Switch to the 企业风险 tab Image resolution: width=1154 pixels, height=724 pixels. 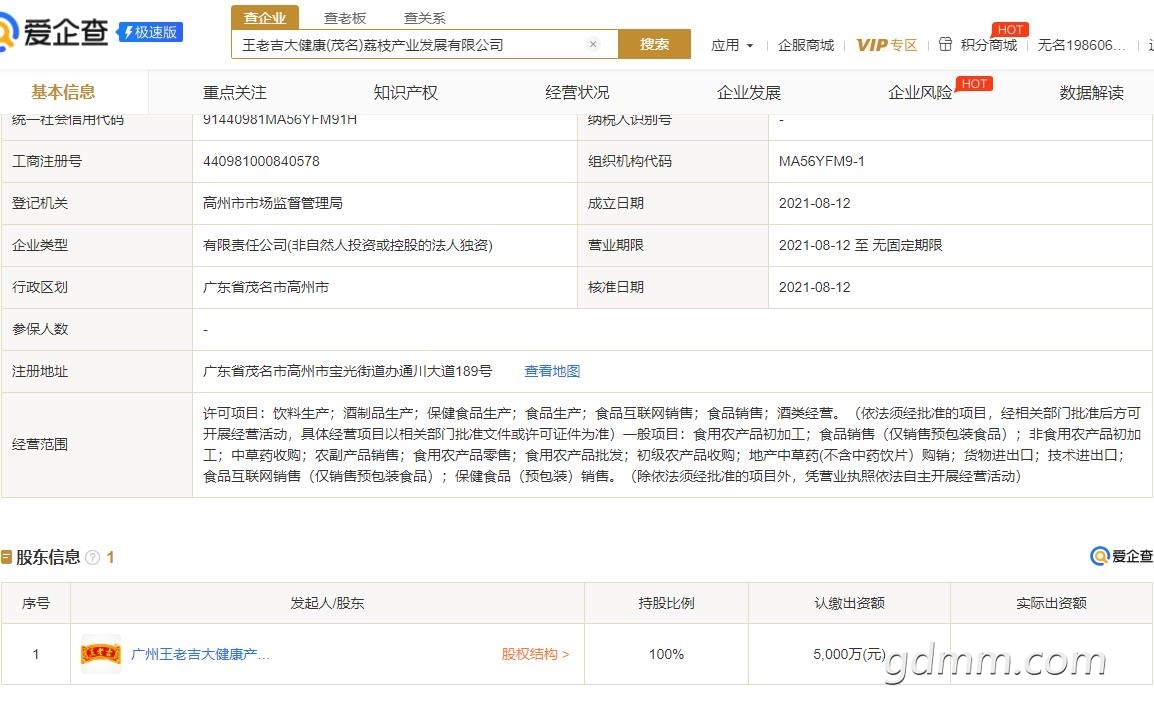[x=920, y=93]
